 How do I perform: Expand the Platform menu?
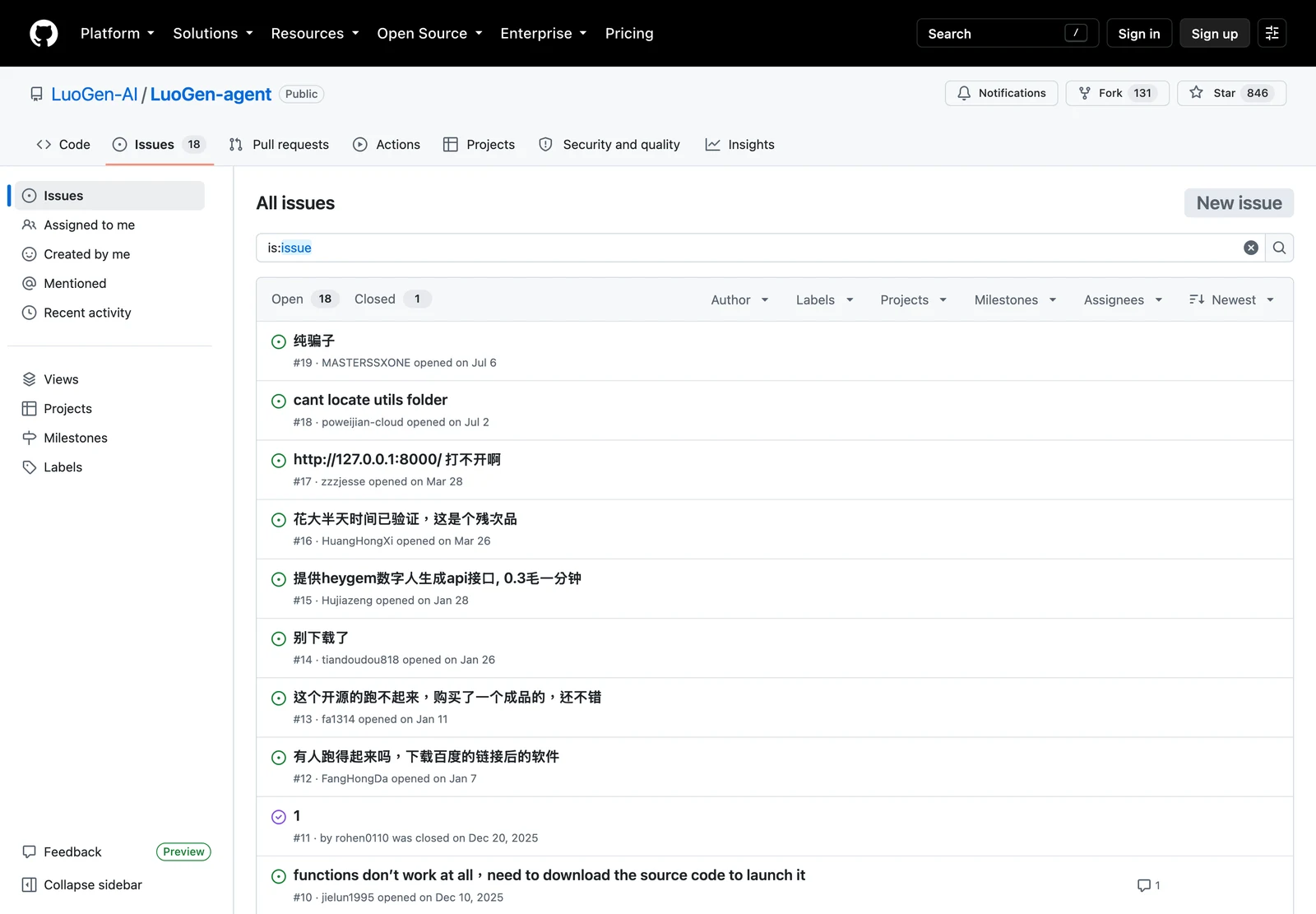(117, 34)
